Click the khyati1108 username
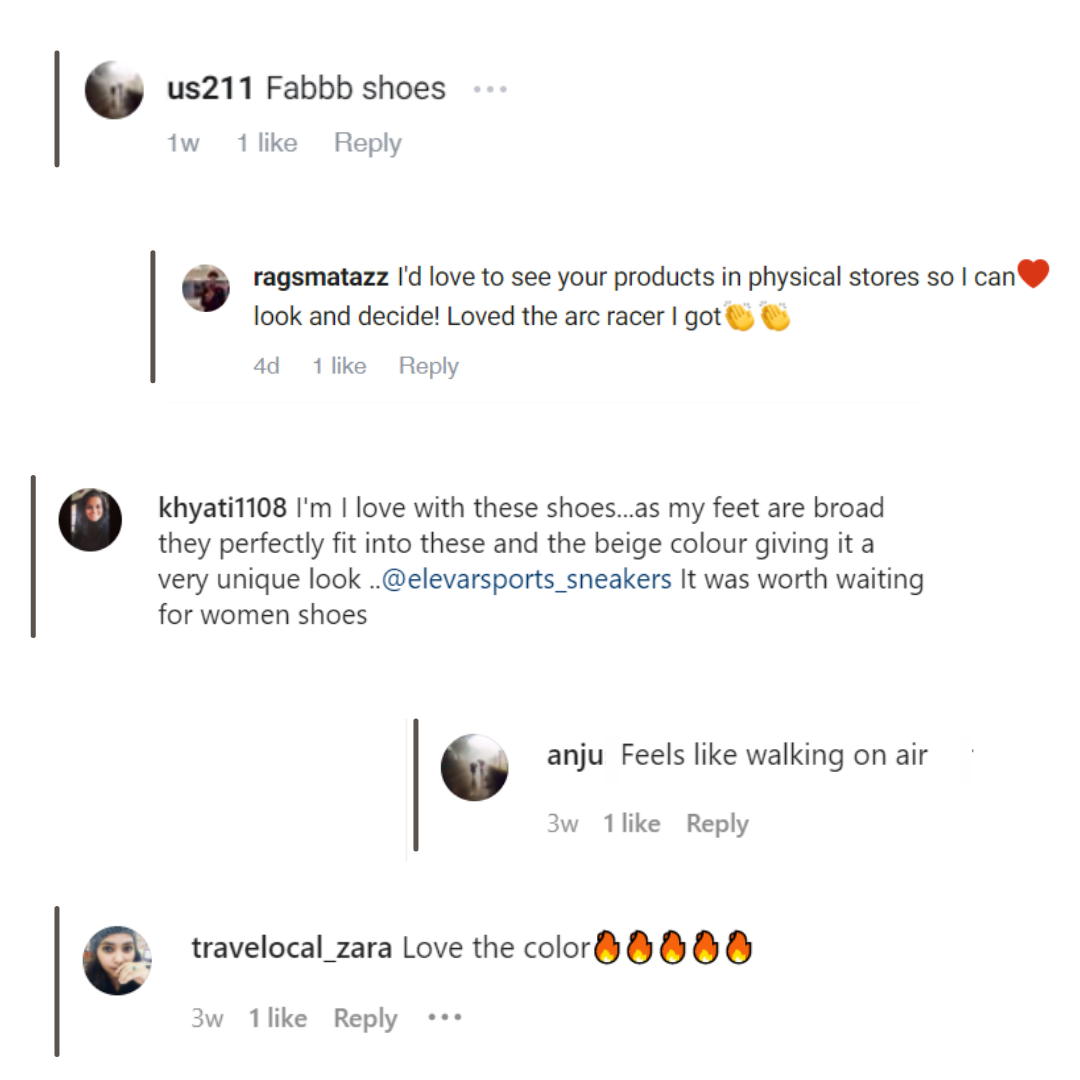This screenshot has height=1080, width=1080. (x=223, y=508)
